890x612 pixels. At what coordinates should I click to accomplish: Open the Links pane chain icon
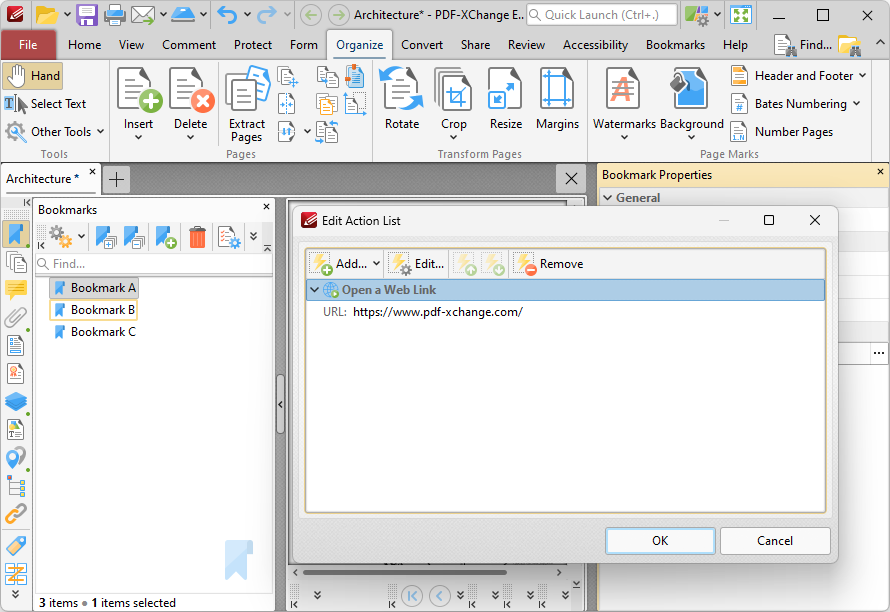tap(15, 514)
